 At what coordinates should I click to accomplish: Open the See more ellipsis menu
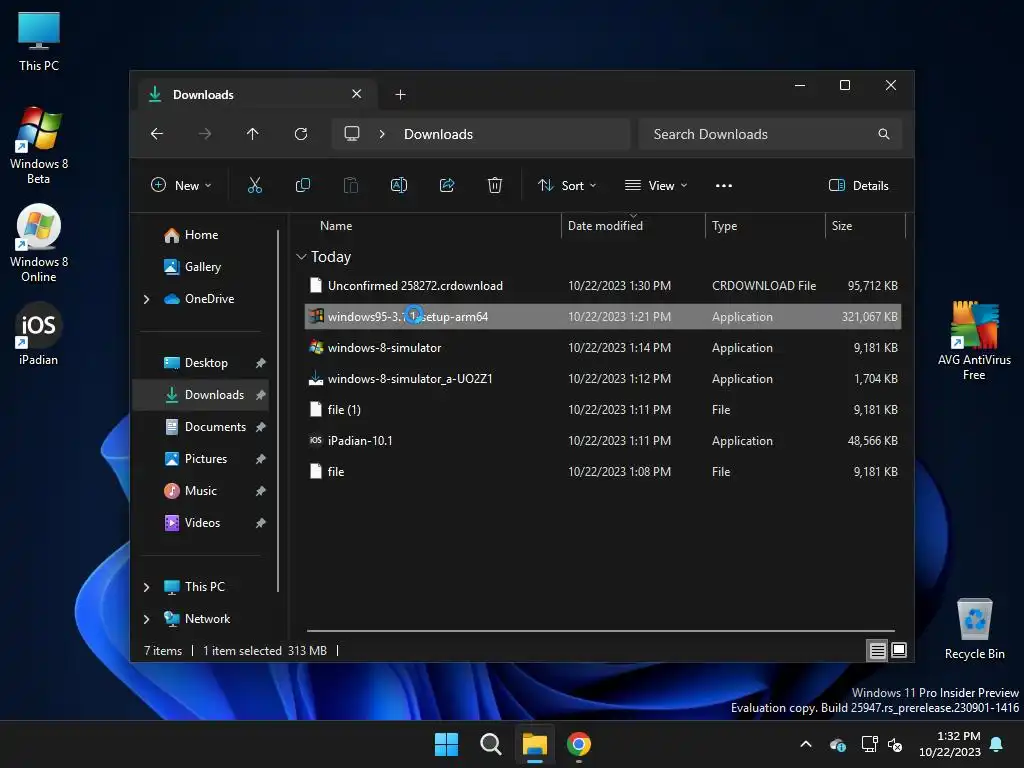tap(724, 185)
